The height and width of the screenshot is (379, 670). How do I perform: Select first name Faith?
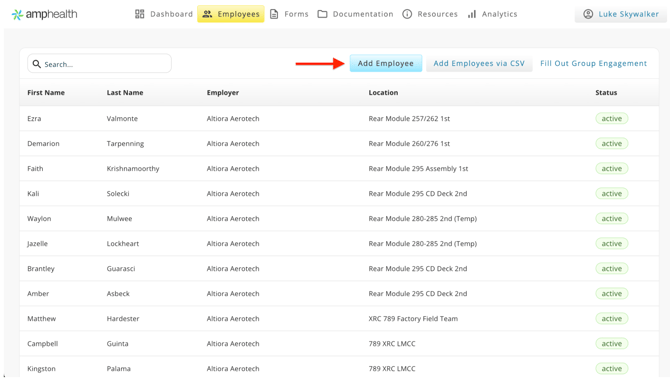tap(35, 168)
